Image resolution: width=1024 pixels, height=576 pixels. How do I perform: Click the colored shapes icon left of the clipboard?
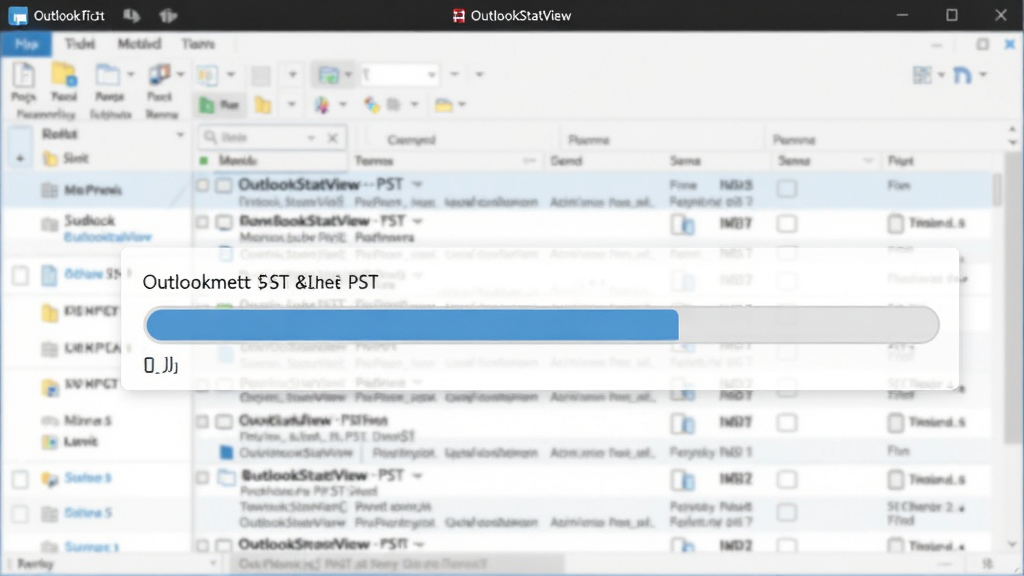tap(372, 104)
